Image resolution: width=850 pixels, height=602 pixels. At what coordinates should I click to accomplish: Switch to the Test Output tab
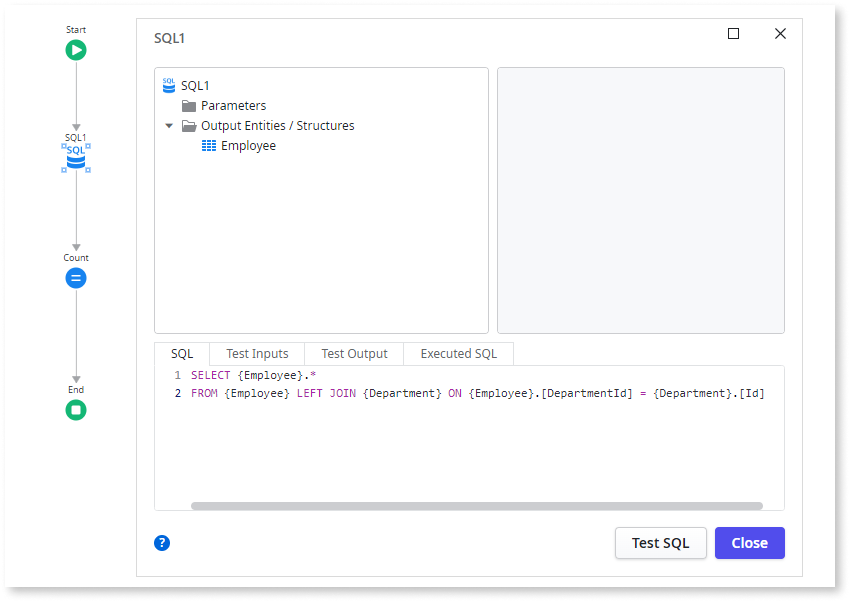click(354, 353)
